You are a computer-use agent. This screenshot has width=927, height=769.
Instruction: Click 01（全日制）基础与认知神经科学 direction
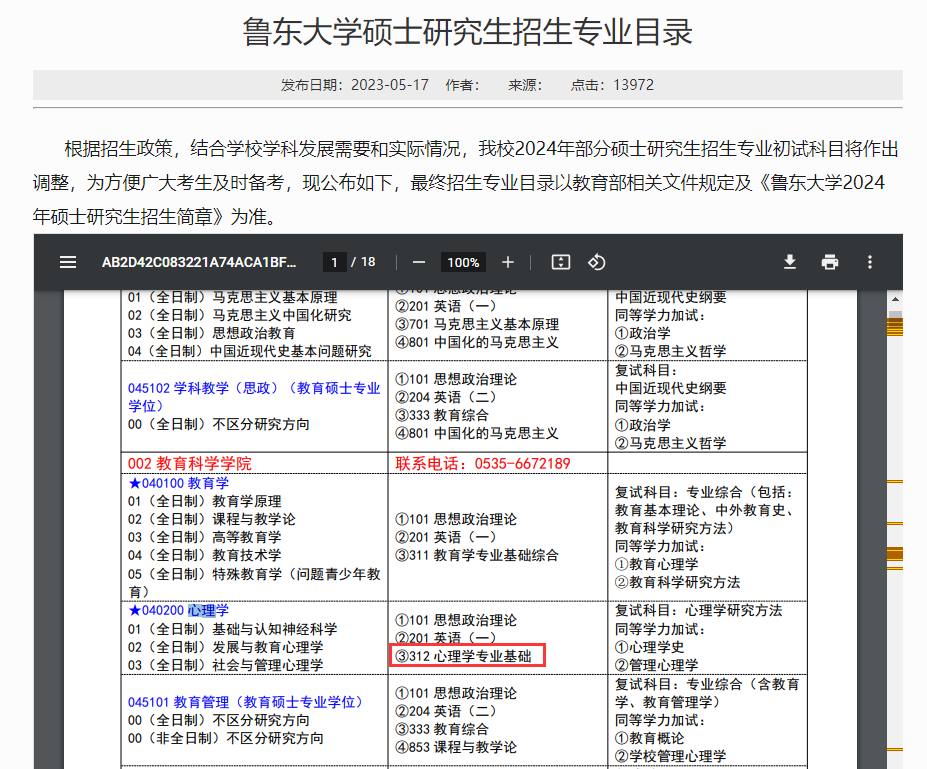tap(232, 629)
